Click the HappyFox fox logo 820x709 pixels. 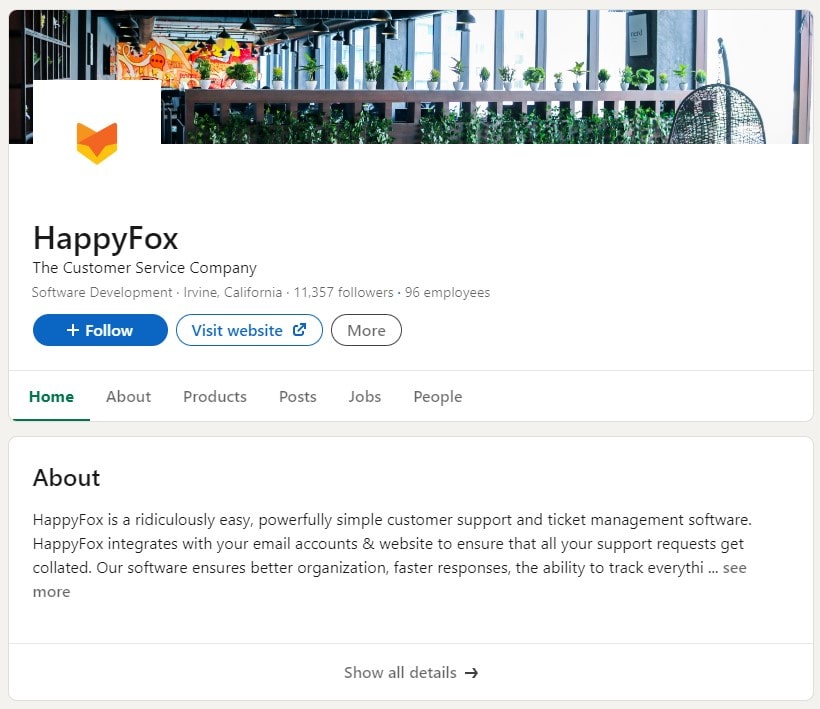[x=97, y=143]
